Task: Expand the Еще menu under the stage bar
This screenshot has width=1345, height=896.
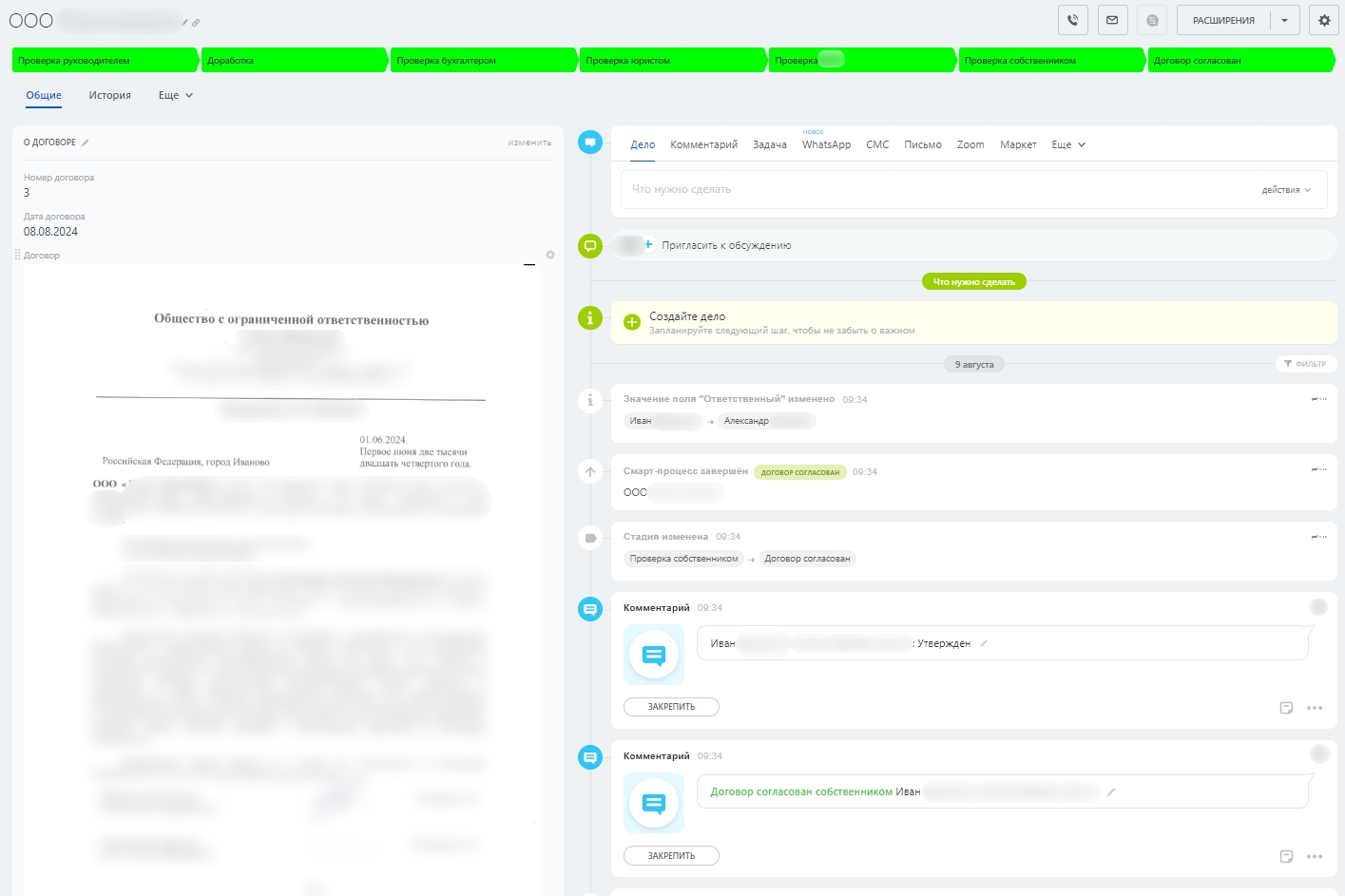Action: (x=176, y=95)
